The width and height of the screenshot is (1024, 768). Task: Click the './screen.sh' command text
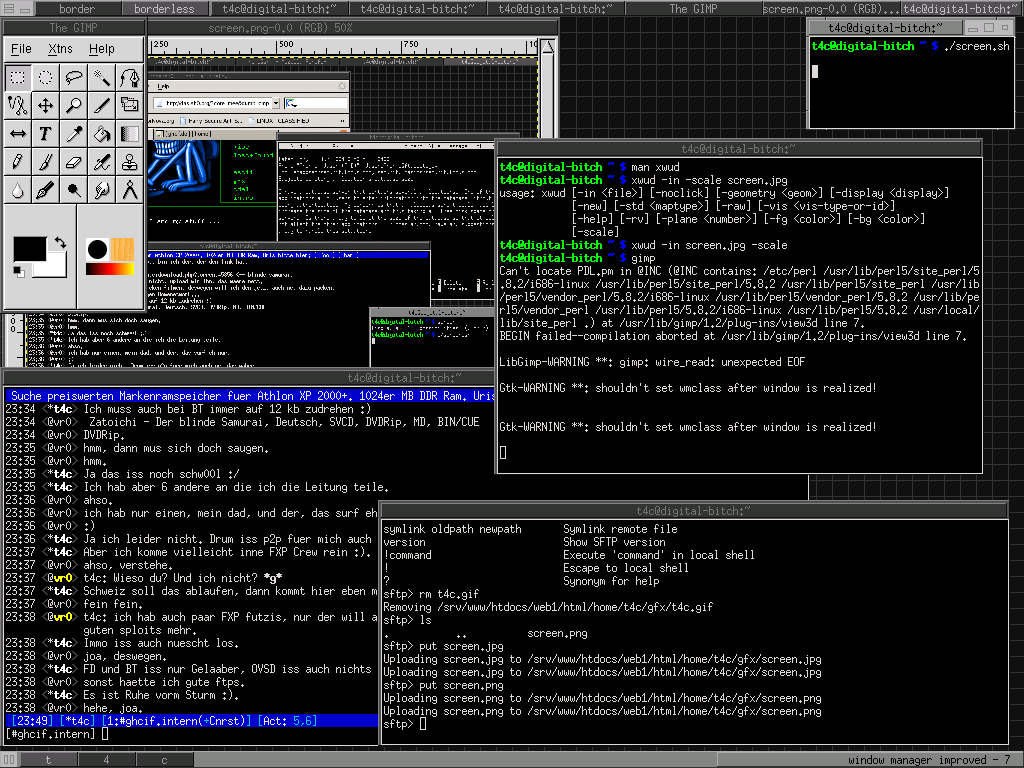[x=976, y=46]
